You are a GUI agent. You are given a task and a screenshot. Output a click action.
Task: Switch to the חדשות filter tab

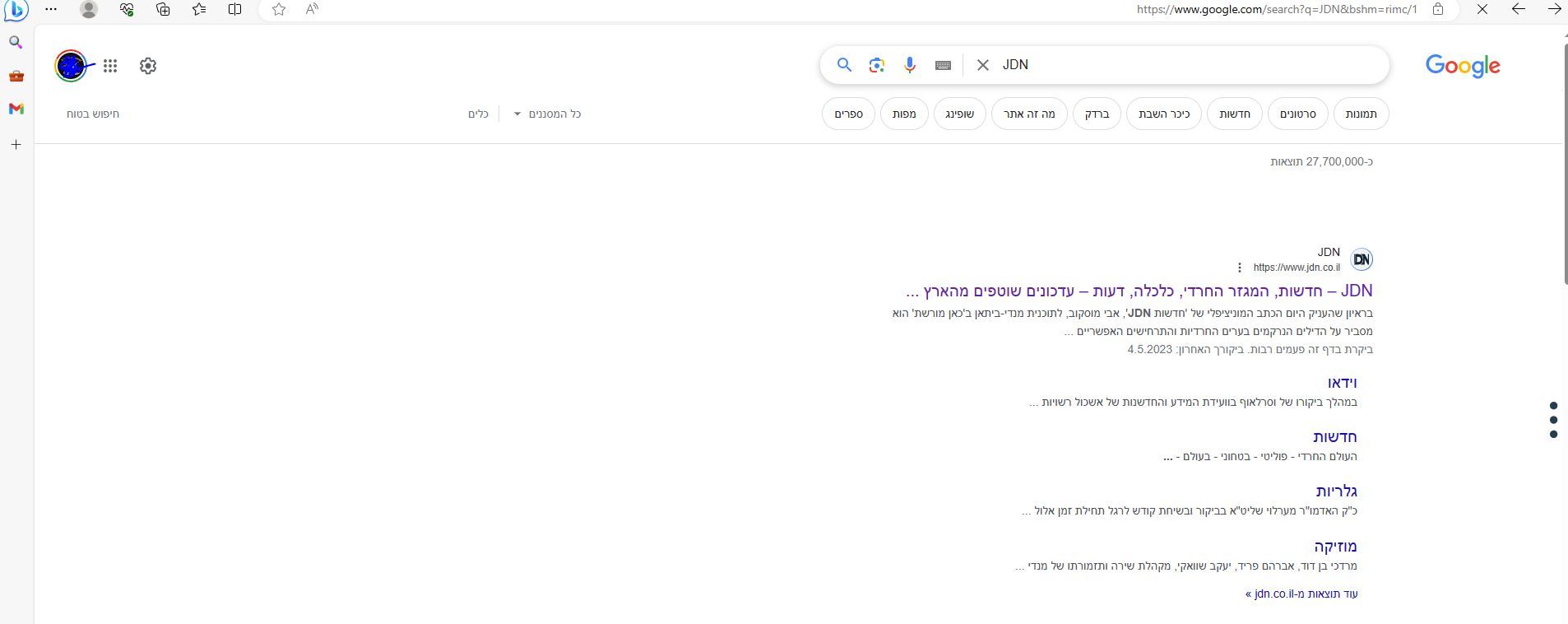(1235, 114)
